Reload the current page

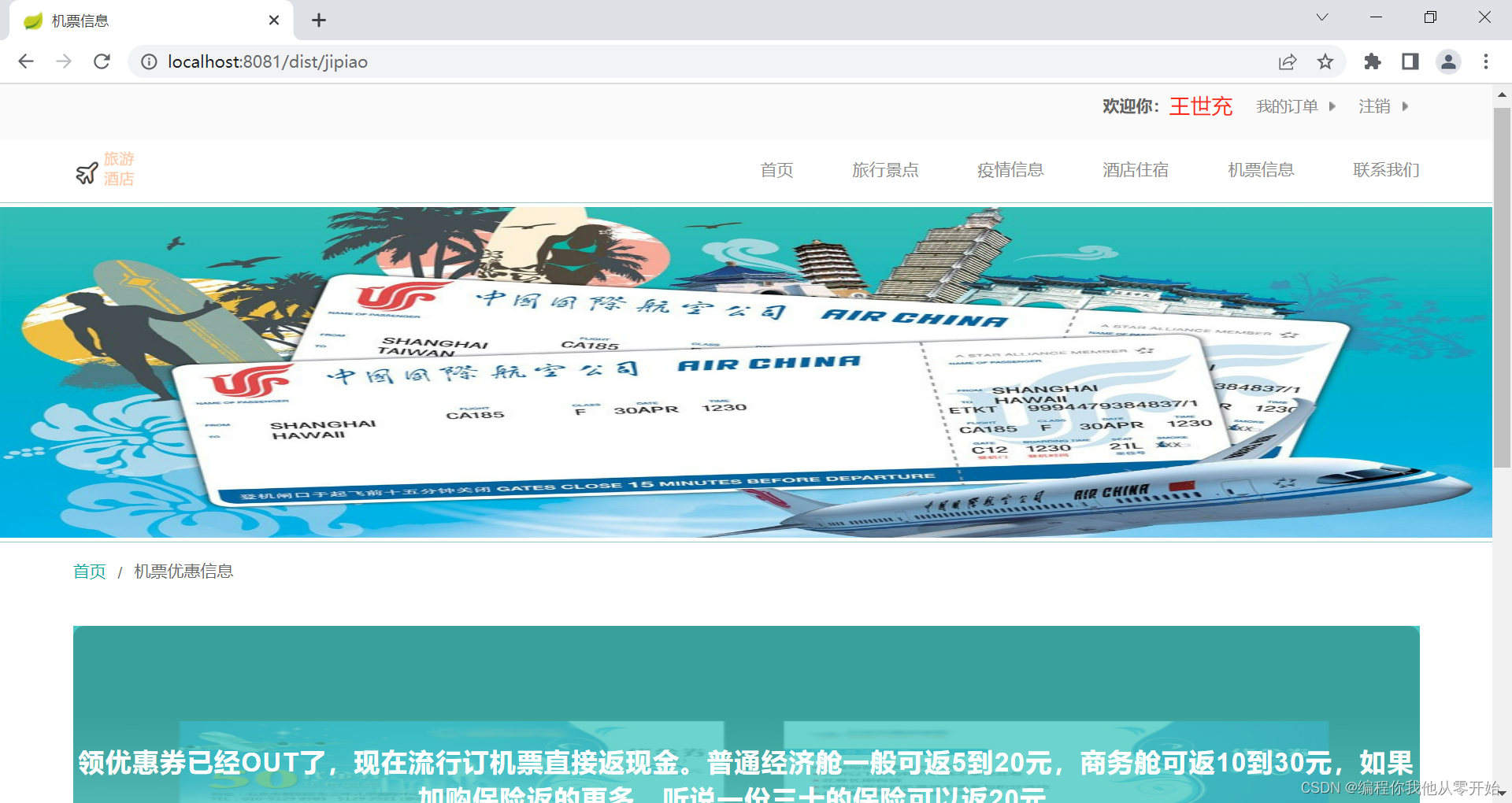[x=102, y=61]
